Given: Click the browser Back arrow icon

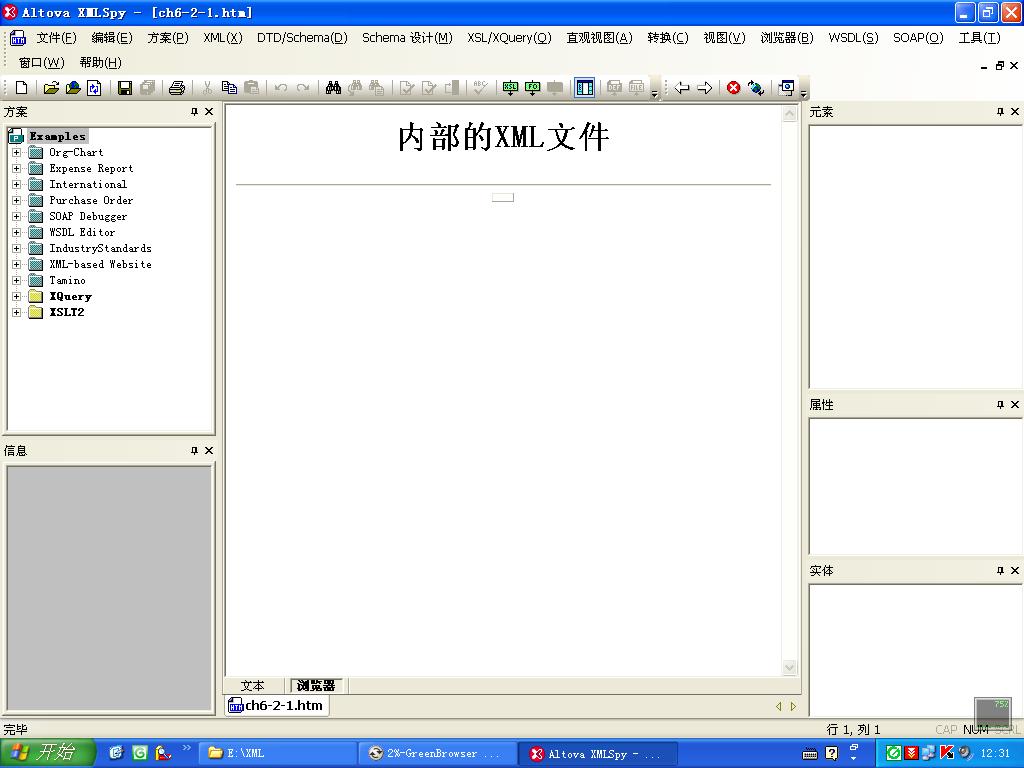Looking at the screenshot, I should pos(682,88).
